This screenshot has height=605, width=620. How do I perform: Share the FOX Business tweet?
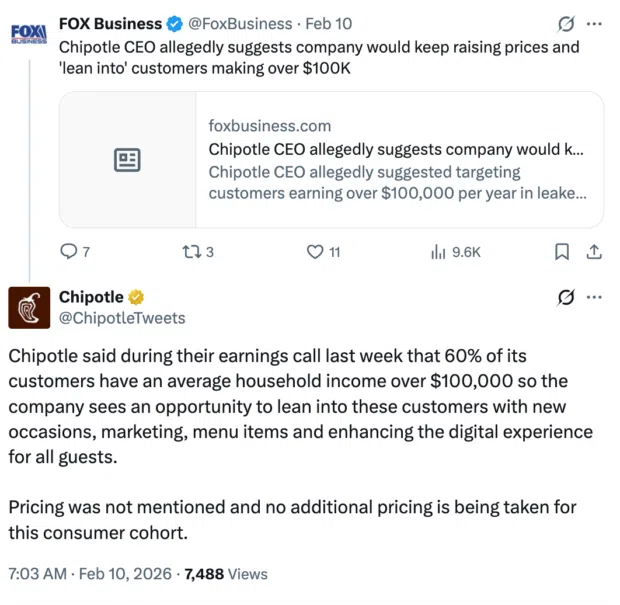tap(593, 252)
